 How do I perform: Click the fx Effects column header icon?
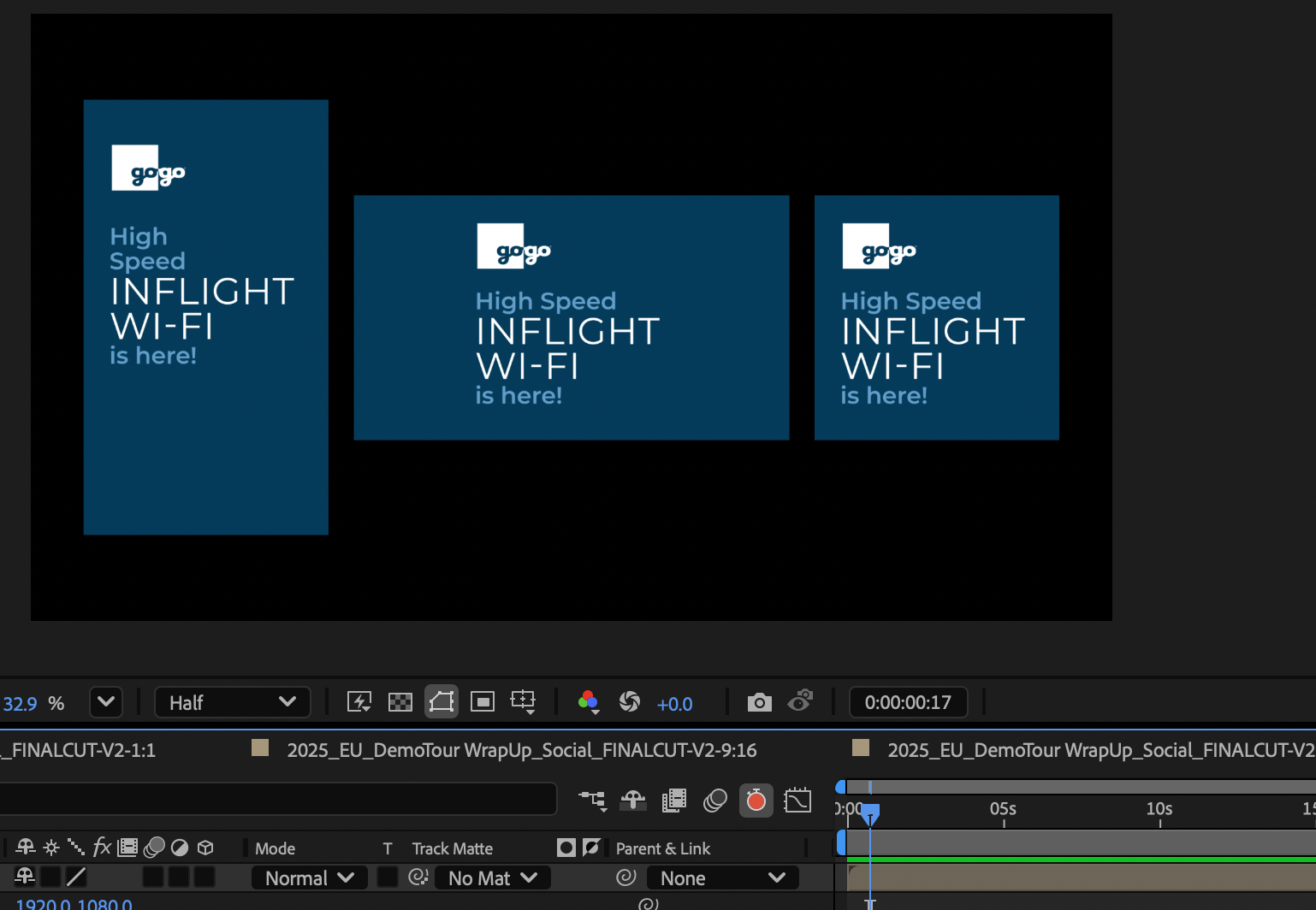(x=102, y=848)
